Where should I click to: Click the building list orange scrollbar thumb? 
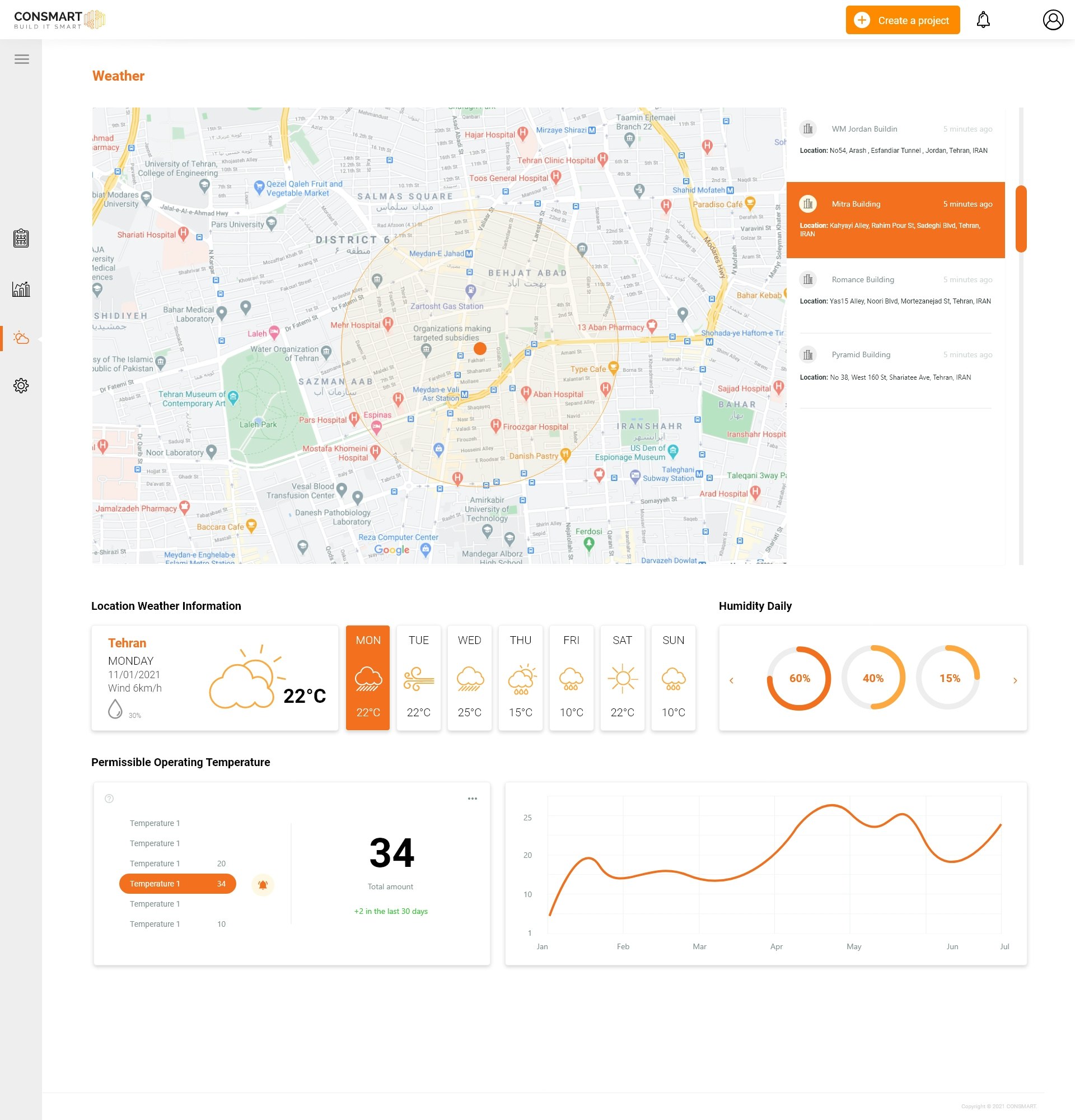coord(1021,218)
